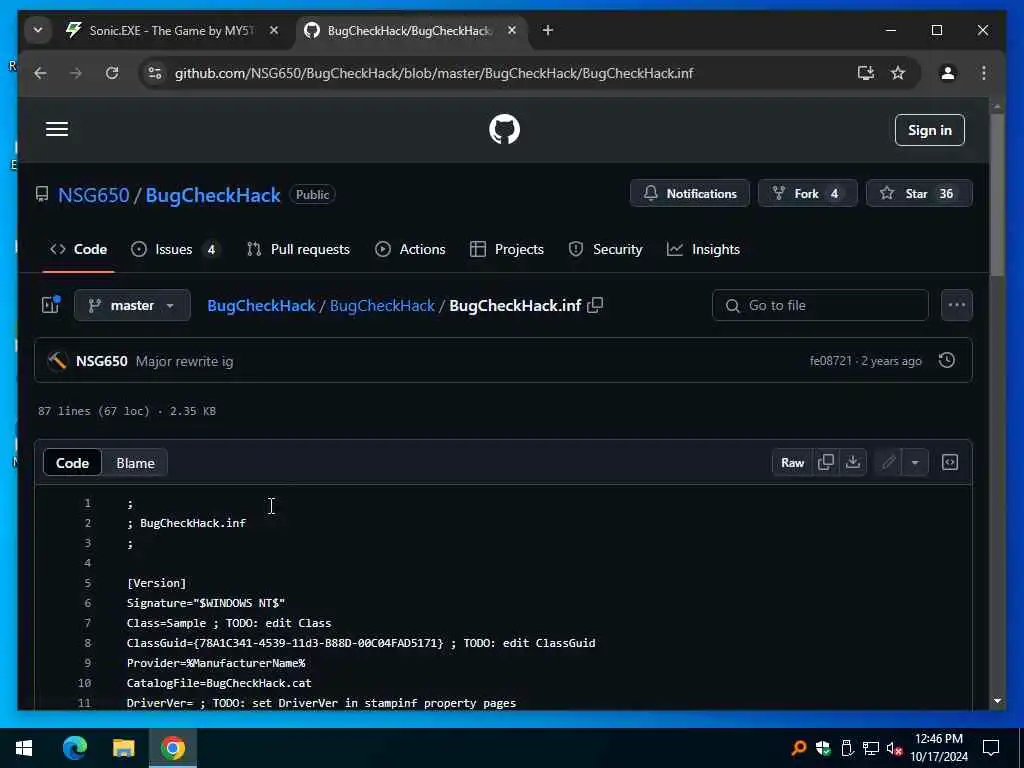This screenshot has width=1024, height=768.
Task: Click the first BugCheckHack breadcrumb link
Action: (261, 306)
